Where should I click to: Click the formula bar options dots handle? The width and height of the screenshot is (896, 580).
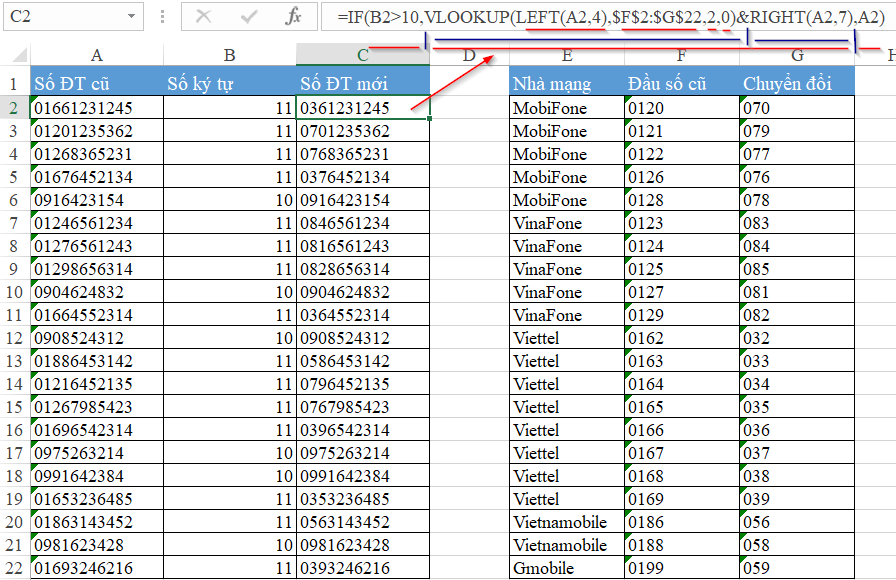coord(163,17)
